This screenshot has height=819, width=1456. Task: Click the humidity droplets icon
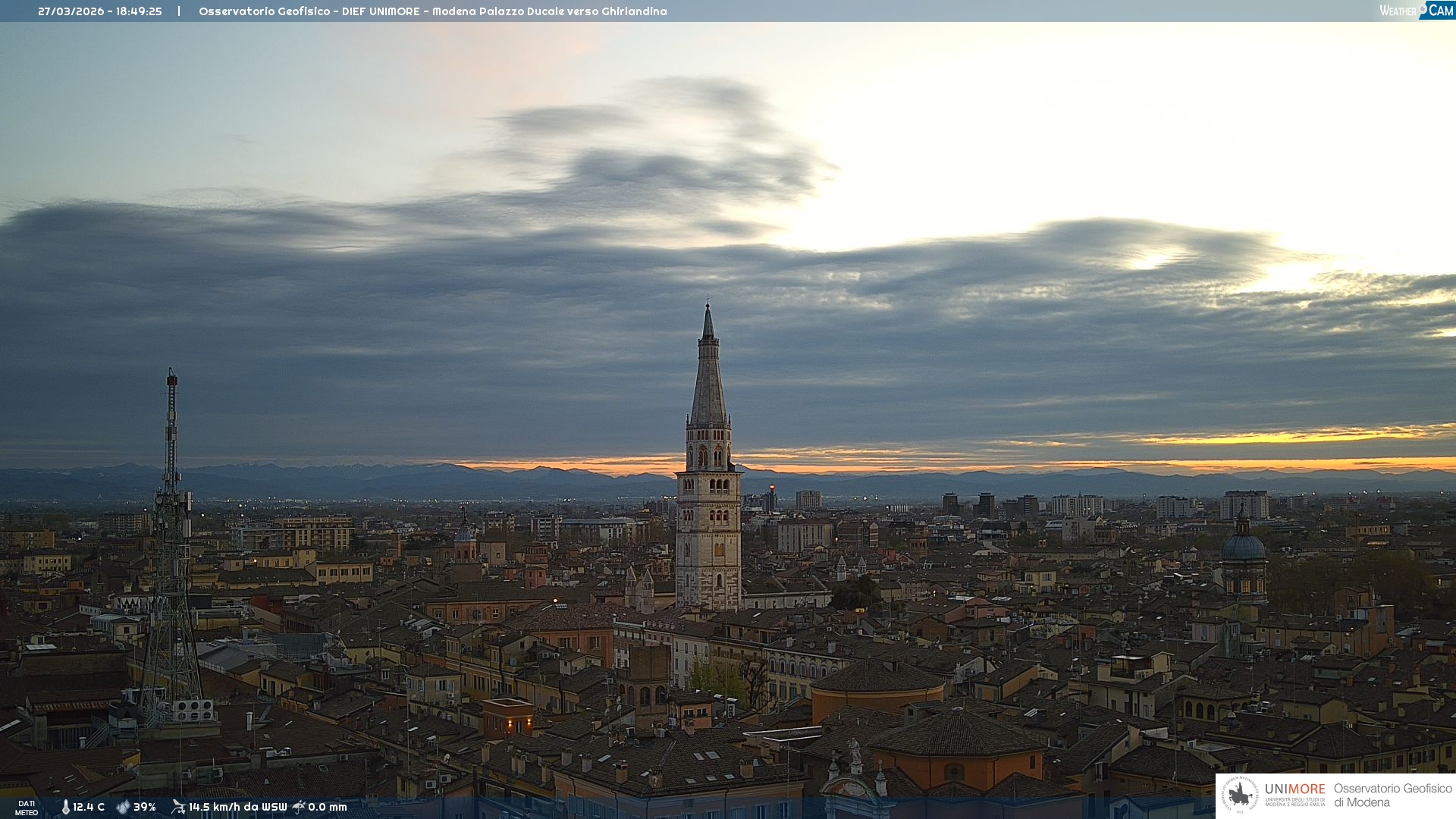(x=123, y=807)
